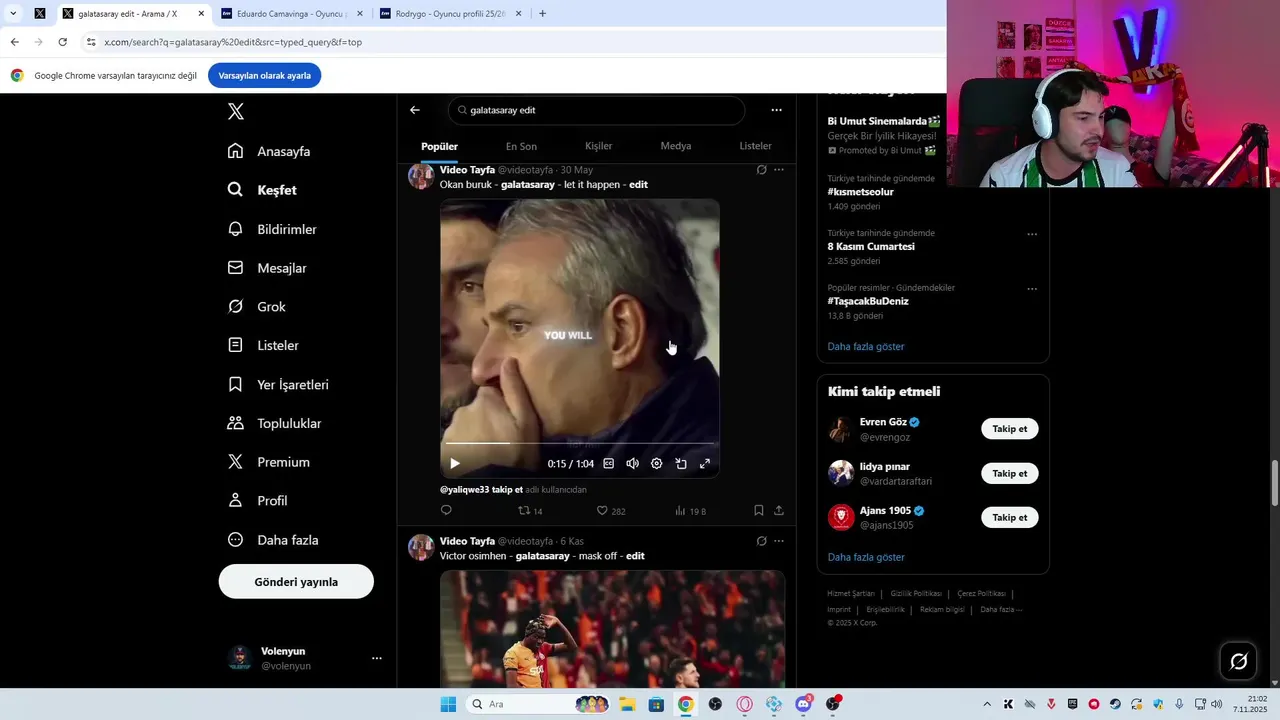Open more options on Victor Osimhen post
Viewport: 1280px width, 720px height.
(x=779, y=541)
